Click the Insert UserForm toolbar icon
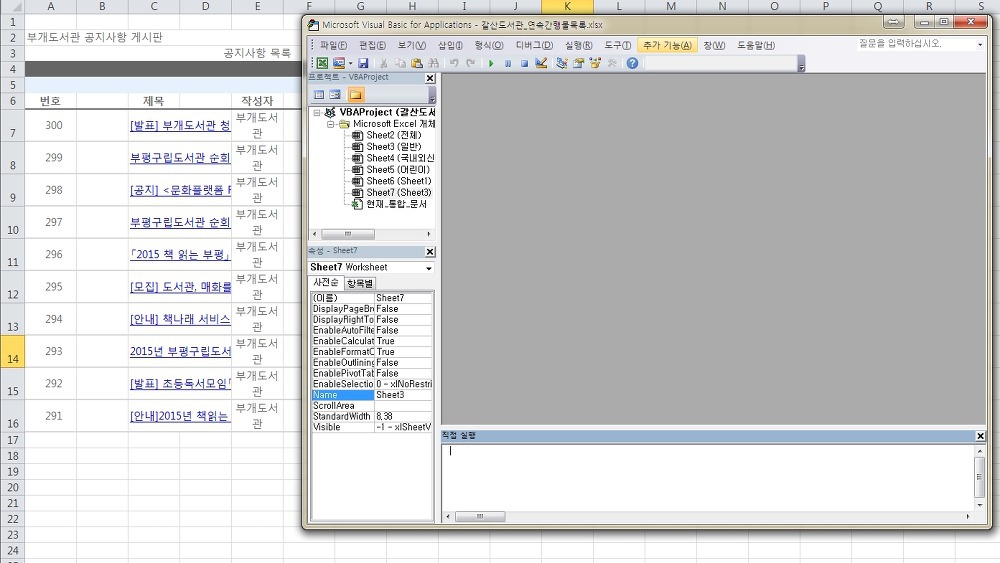The height and width of the screenshot is (563, 1000). pyautogui.click(x=338, y=63)
